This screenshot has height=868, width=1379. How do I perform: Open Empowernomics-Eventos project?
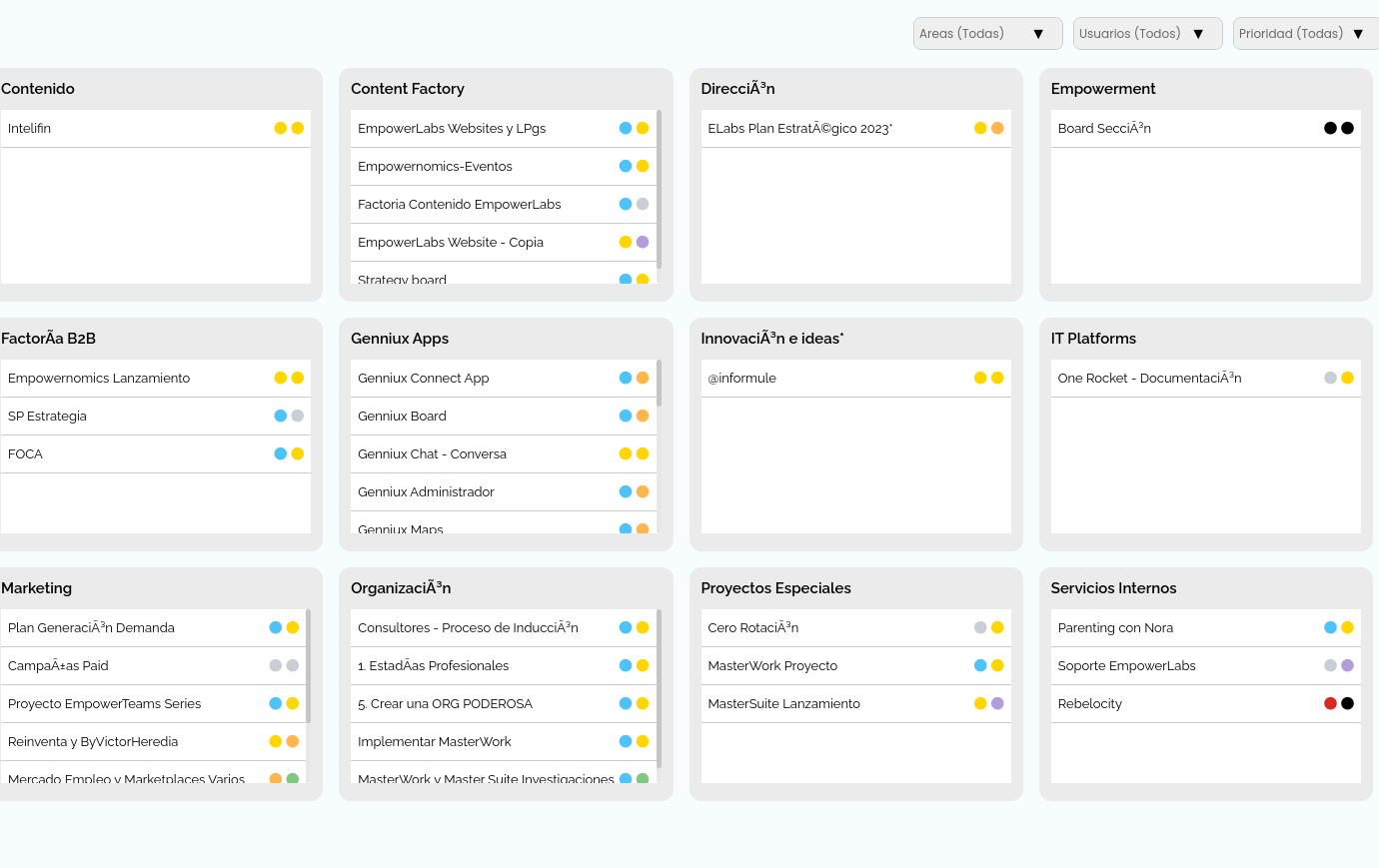(x=504, y=166)
